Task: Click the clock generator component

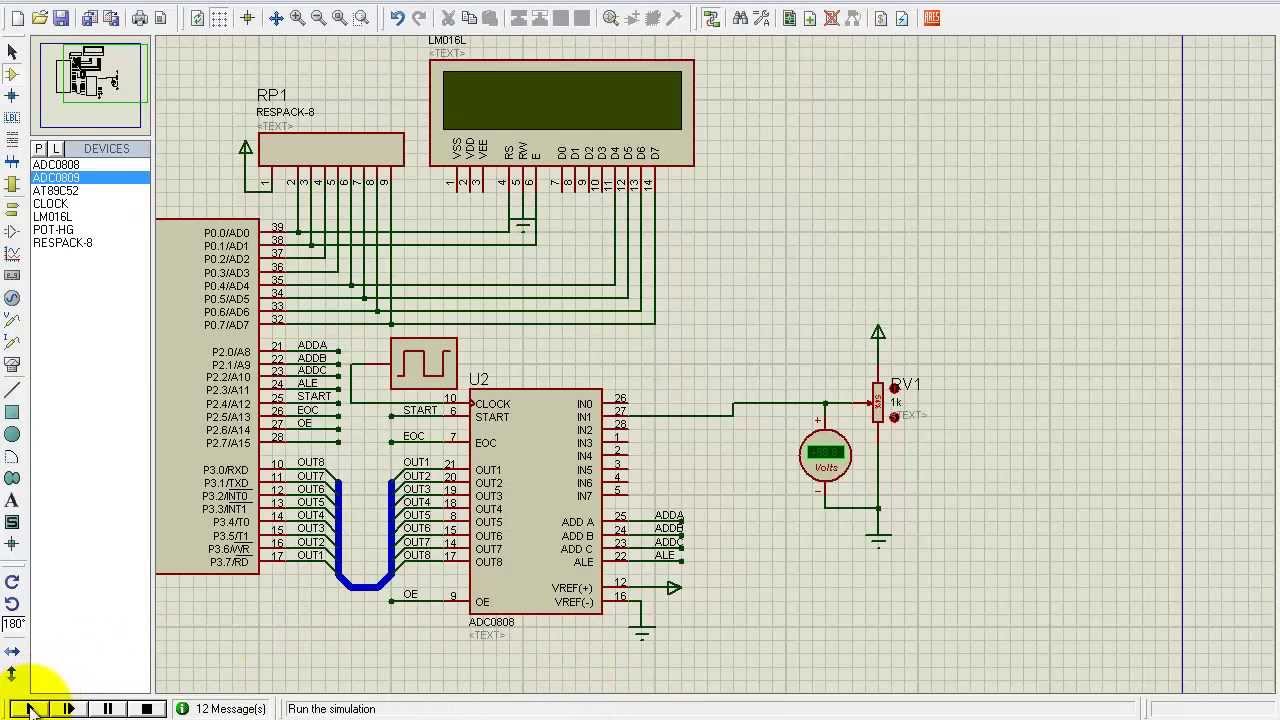Action: click(425, 363)
